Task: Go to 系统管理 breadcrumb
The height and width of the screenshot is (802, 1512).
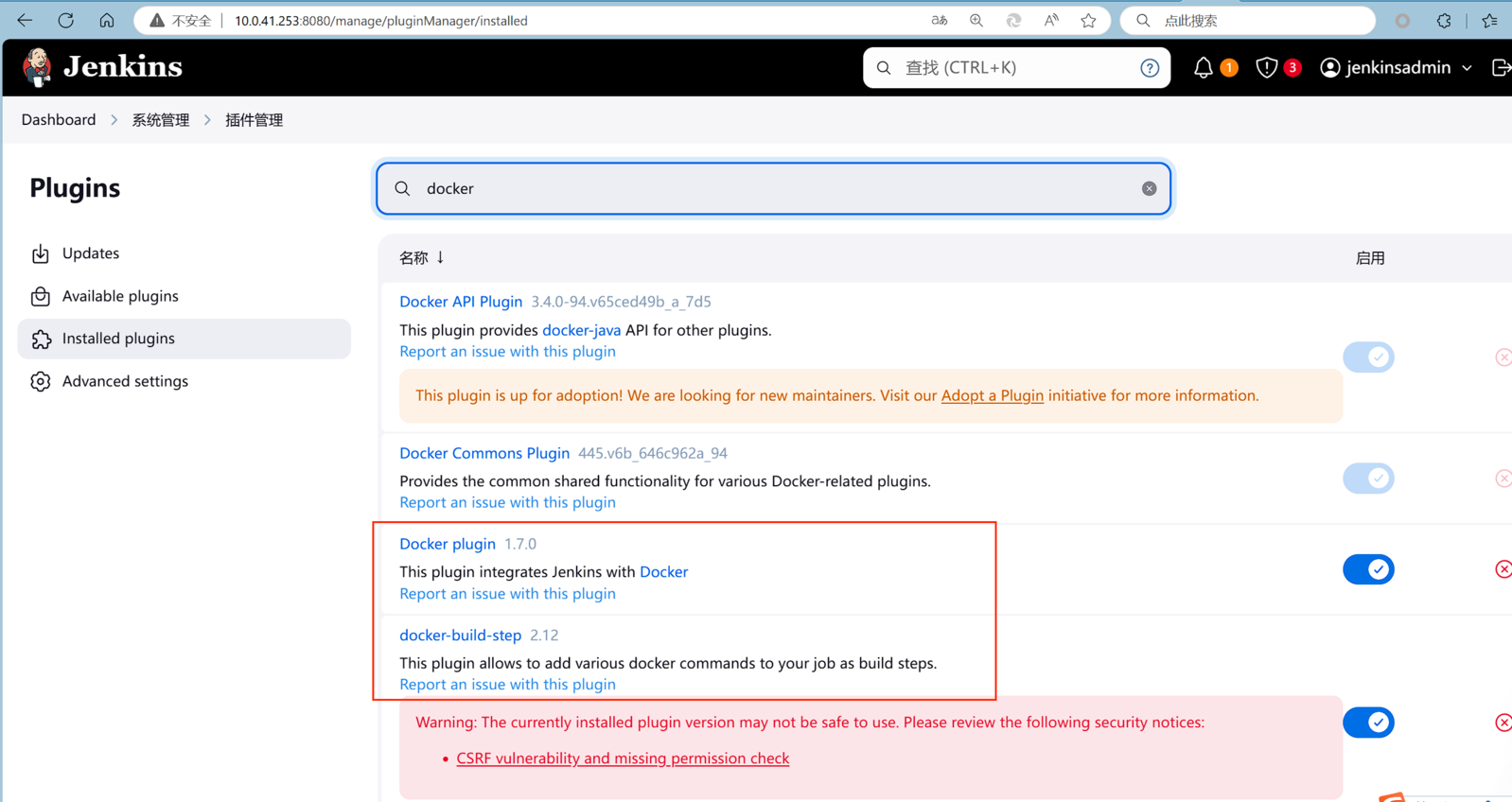Action: [x=161, y=120]
